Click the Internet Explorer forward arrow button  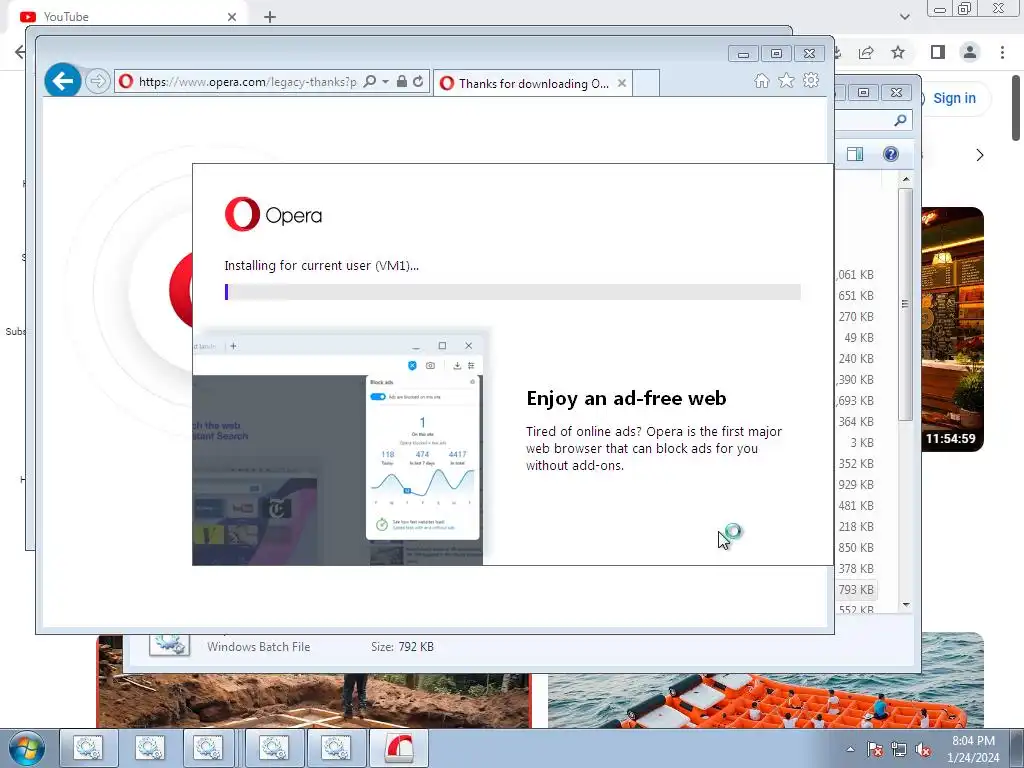coord(97,81)
